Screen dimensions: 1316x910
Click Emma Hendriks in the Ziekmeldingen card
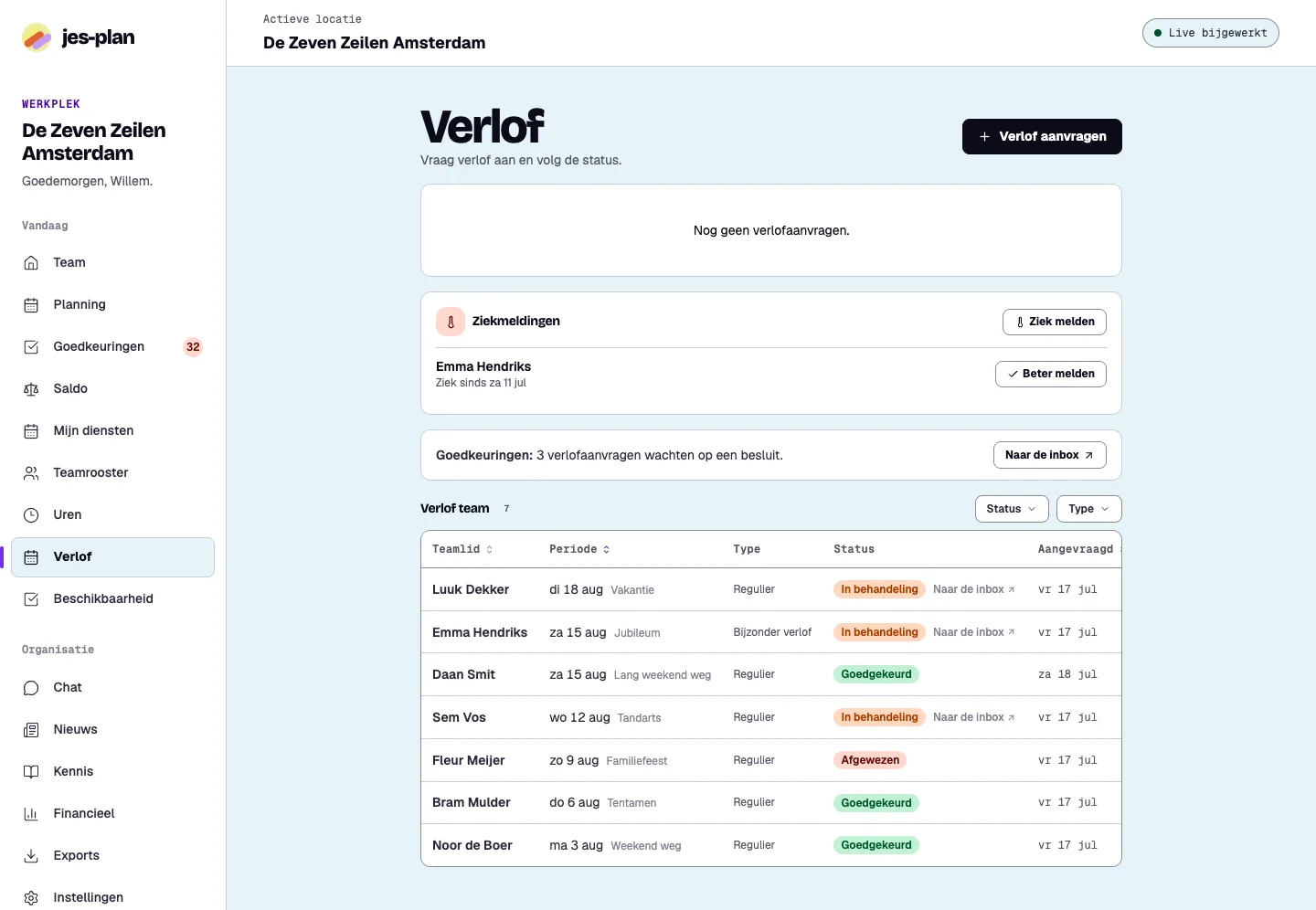[483, 366]
